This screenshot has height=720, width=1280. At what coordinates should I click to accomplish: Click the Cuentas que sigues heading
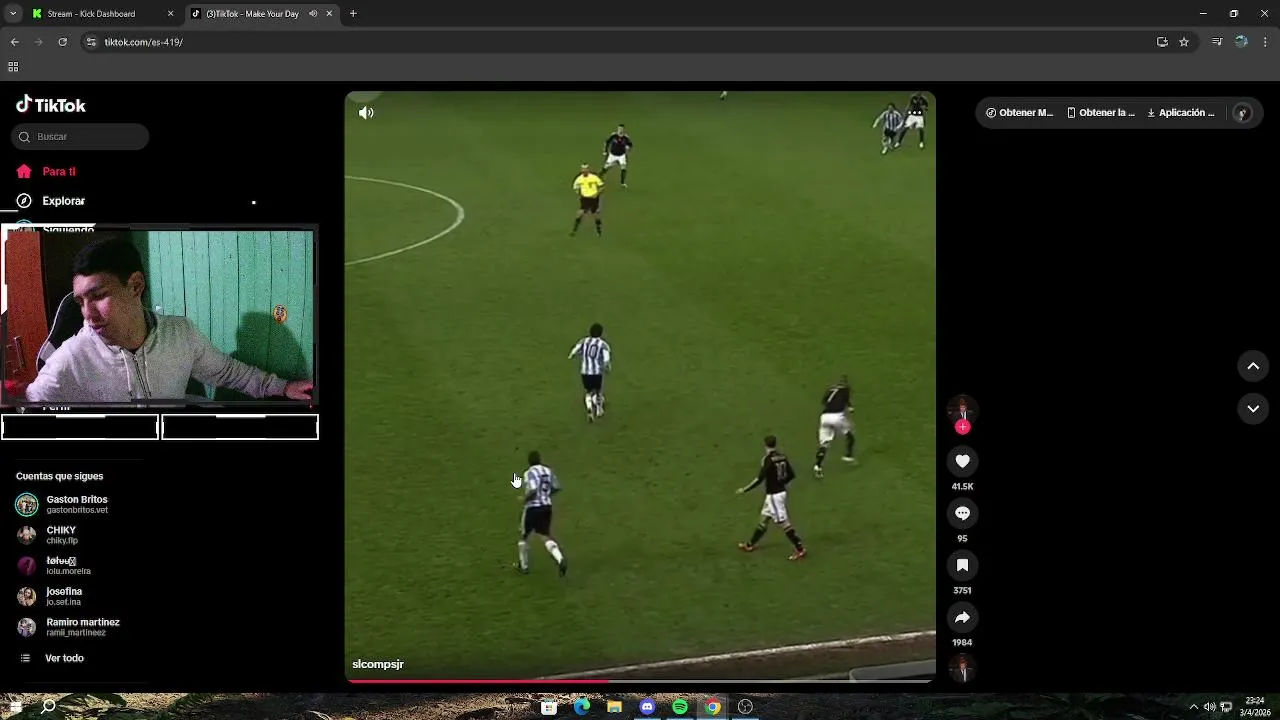[59, 476]
